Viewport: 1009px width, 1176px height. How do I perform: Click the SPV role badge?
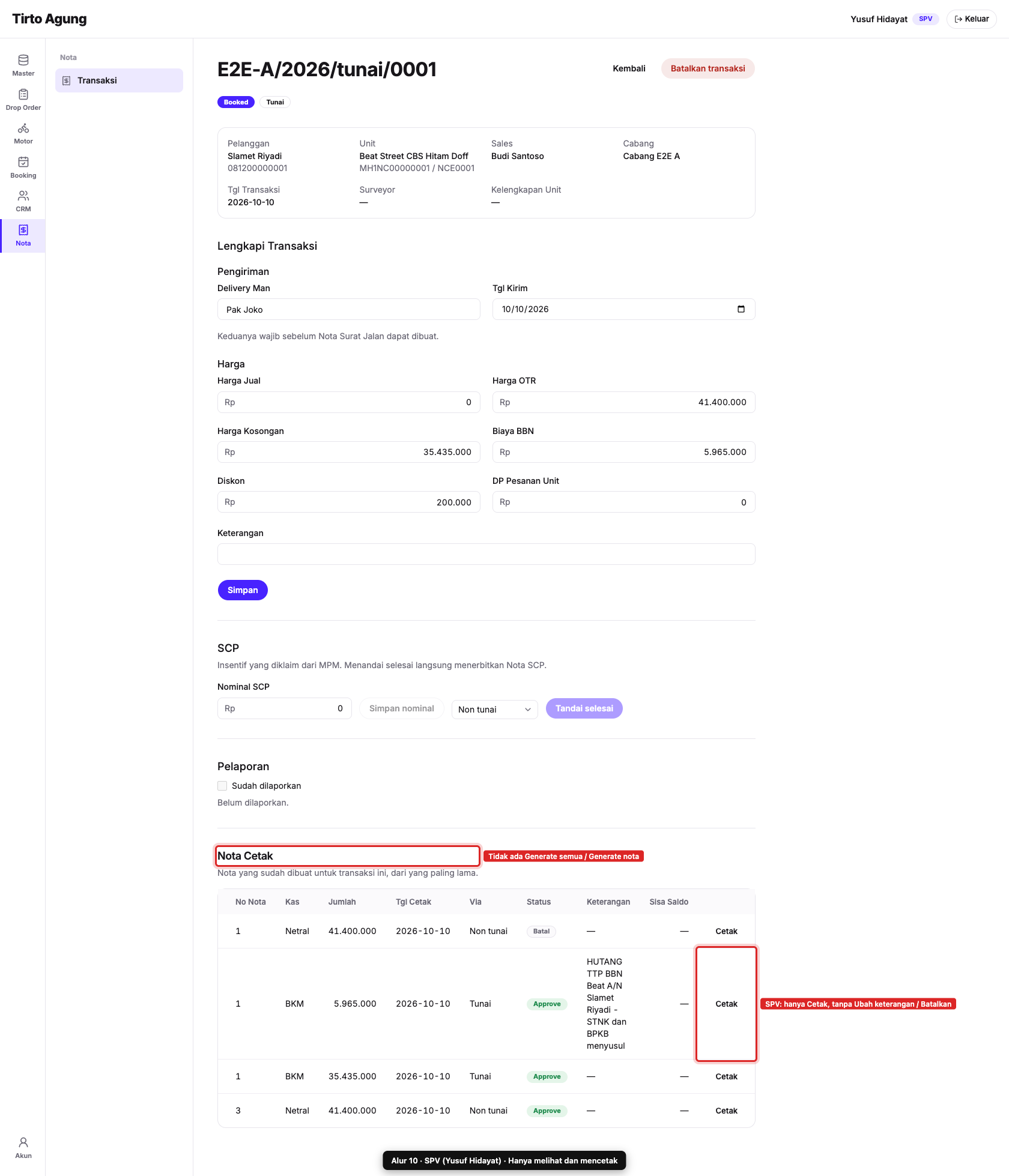[x=926, y=19]
